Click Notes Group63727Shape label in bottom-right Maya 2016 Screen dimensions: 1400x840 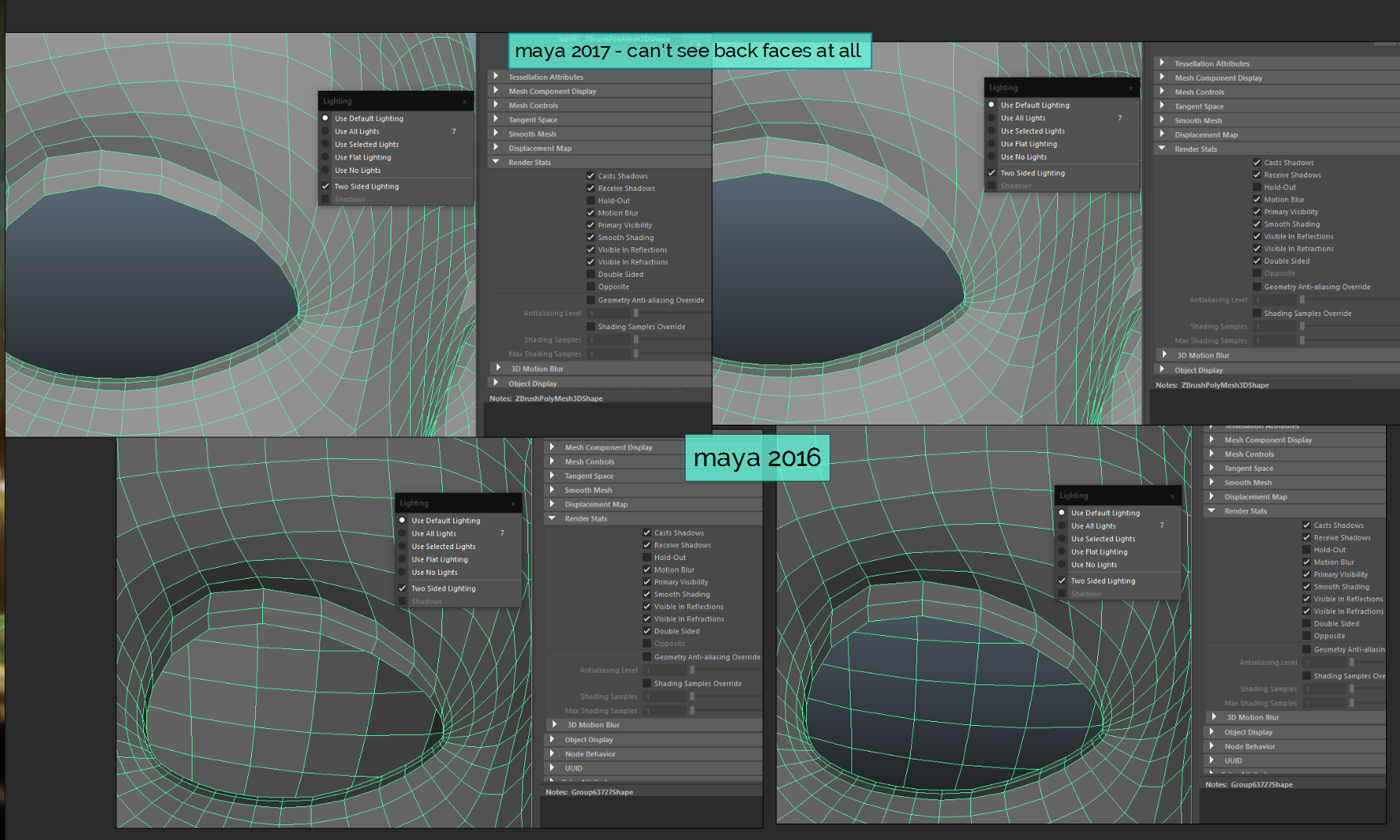click(x=1249, y=784)
